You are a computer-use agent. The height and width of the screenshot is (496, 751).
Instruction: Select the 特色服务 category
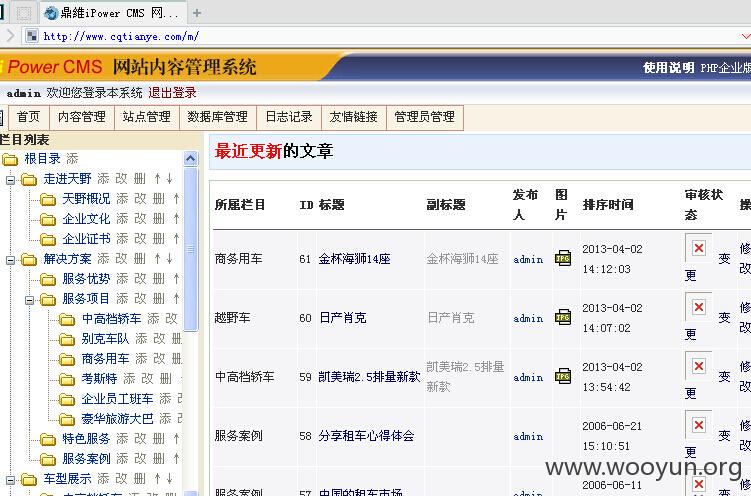[x=86, y=439]
